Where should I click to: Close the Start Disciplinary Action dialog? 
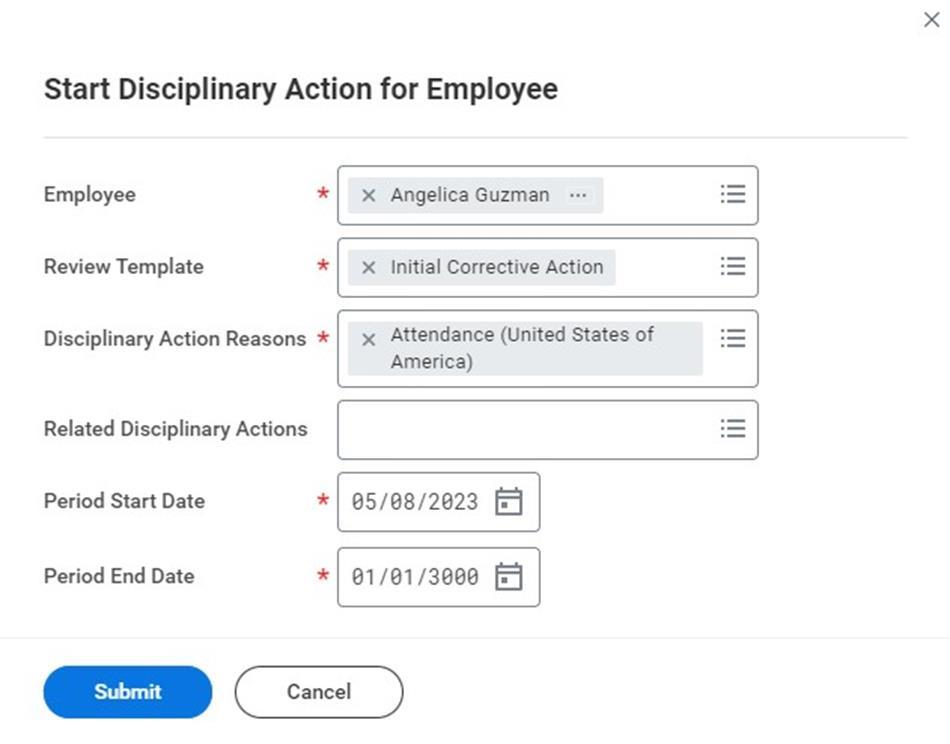(x=932, y=19)
